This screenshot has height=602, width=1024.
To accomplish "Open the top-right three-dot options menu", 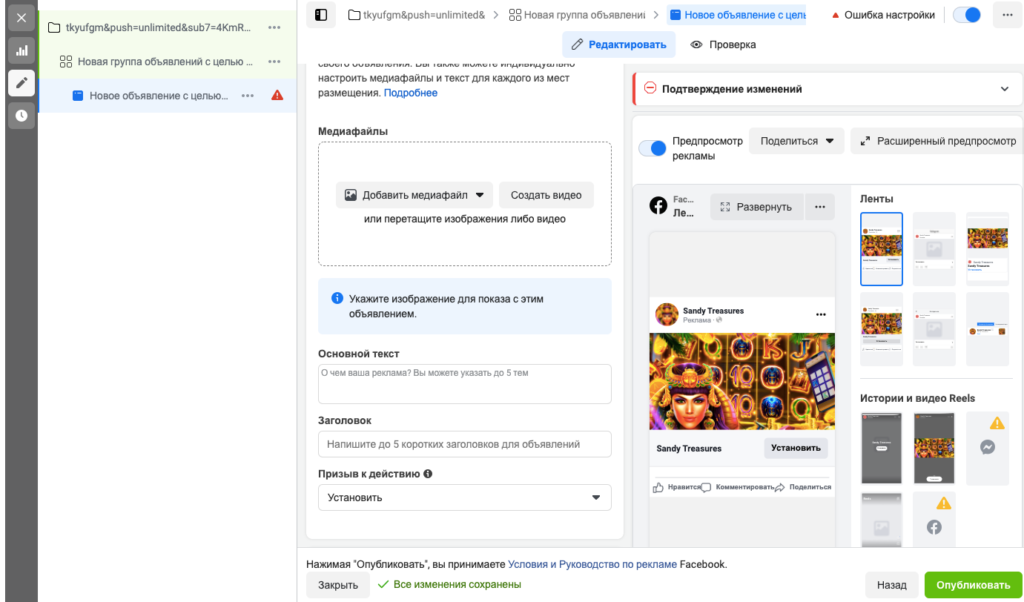I will 1008,15.
